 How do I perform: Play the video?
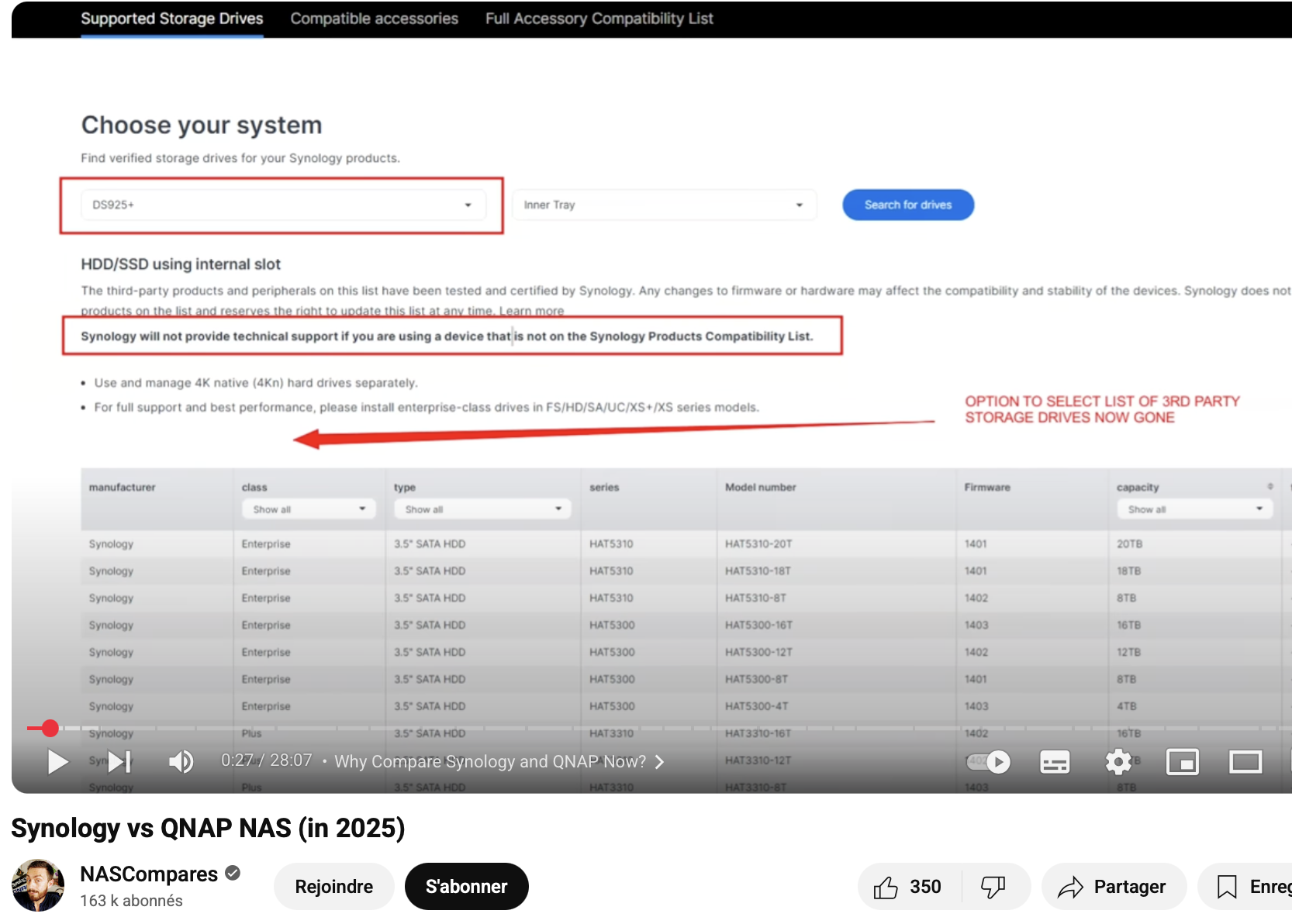(57, 762)
